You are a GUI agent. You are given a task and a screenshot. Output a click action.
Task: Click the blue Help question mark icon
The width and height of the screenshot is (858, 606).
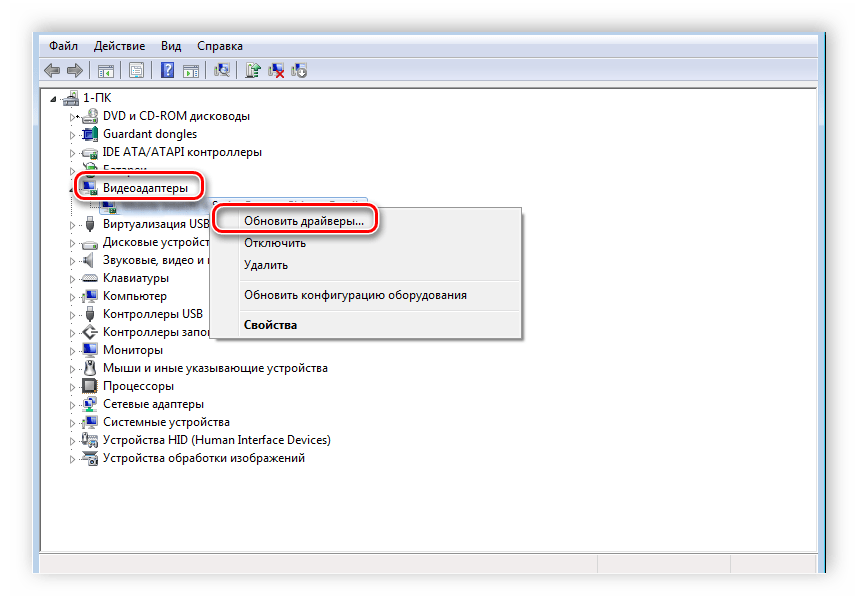[166, 70]
